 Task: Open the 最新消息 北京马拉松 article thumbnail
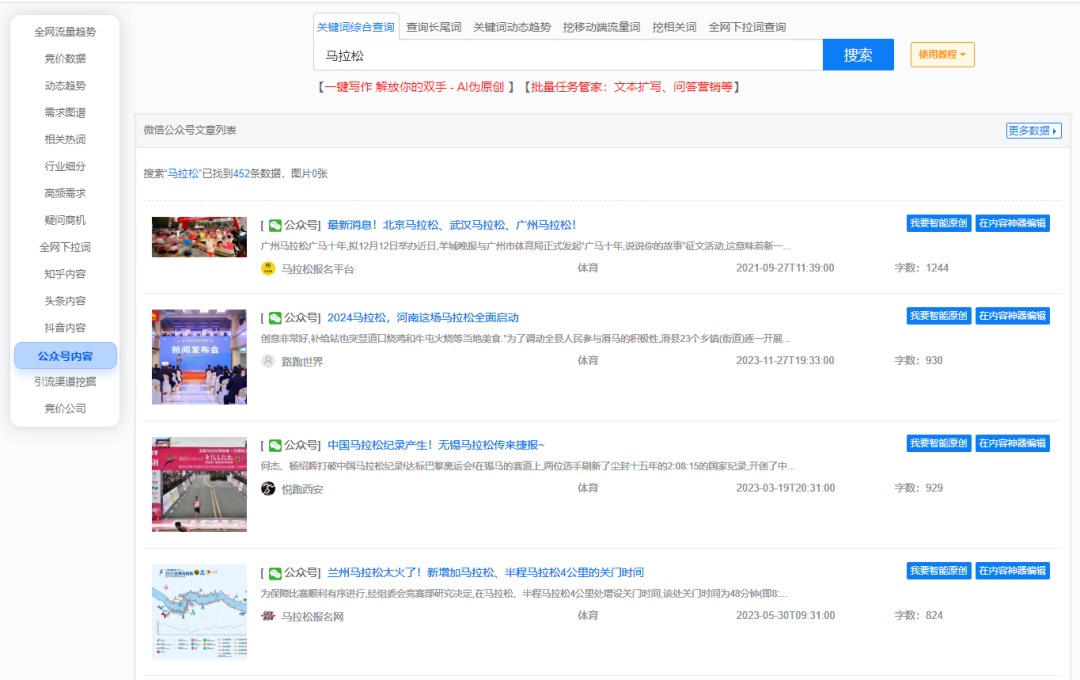click(199, 237)
